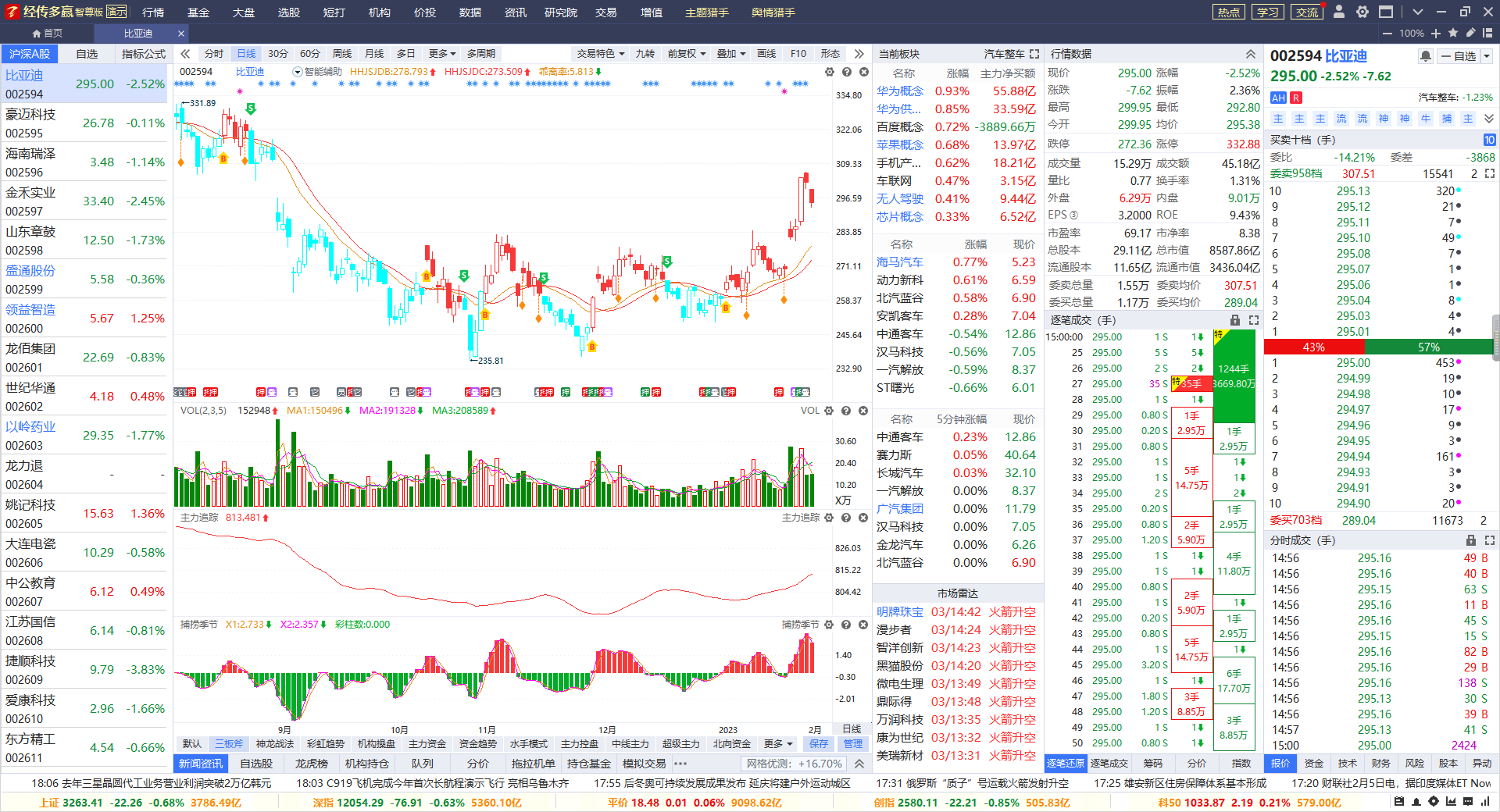Close the 比亚迪 tab
1500x812 pixels.
(181, 34)
